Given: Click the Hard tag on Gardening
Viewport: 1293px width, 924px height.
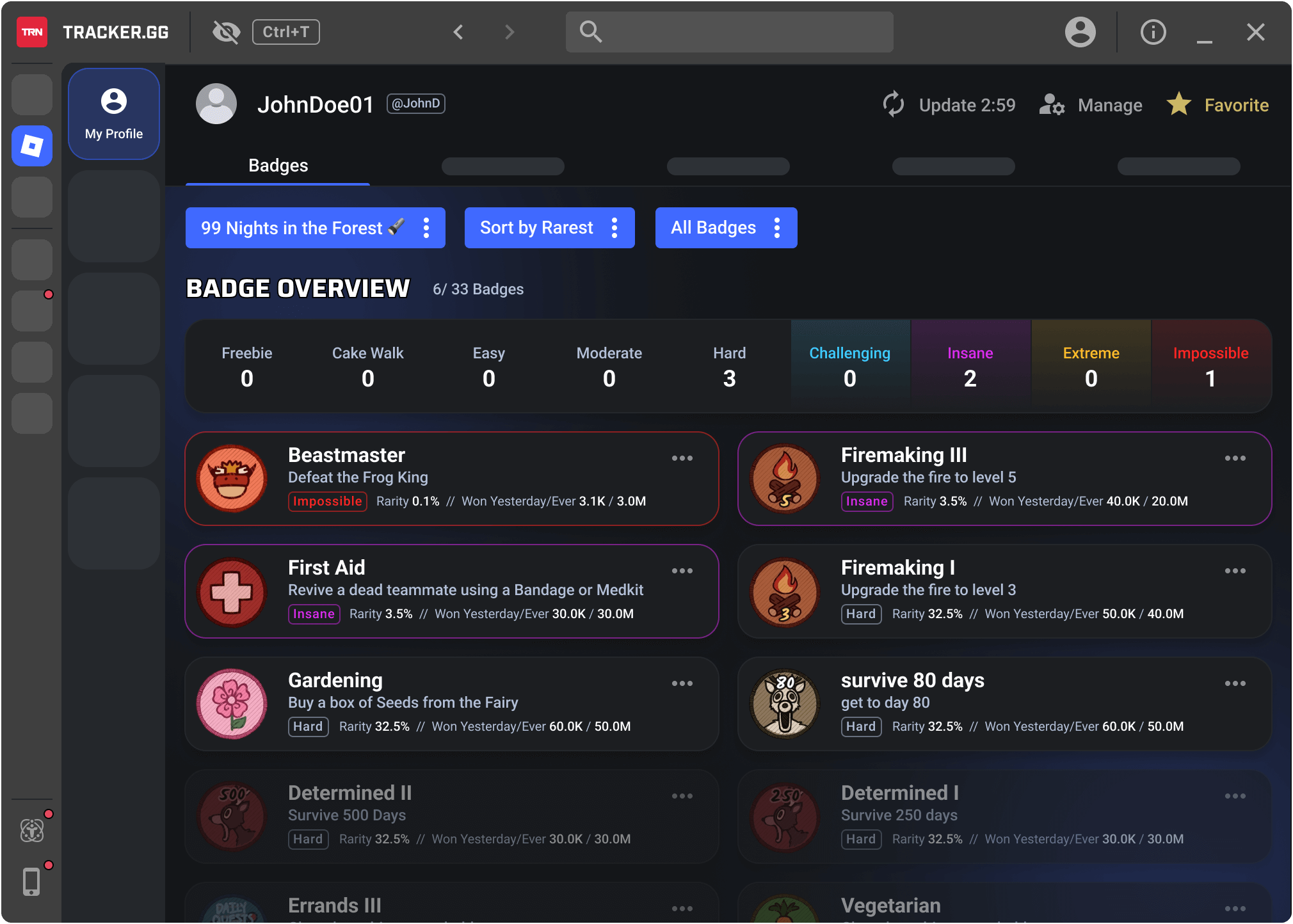Looking at the screenshot, I should point(309,726).
